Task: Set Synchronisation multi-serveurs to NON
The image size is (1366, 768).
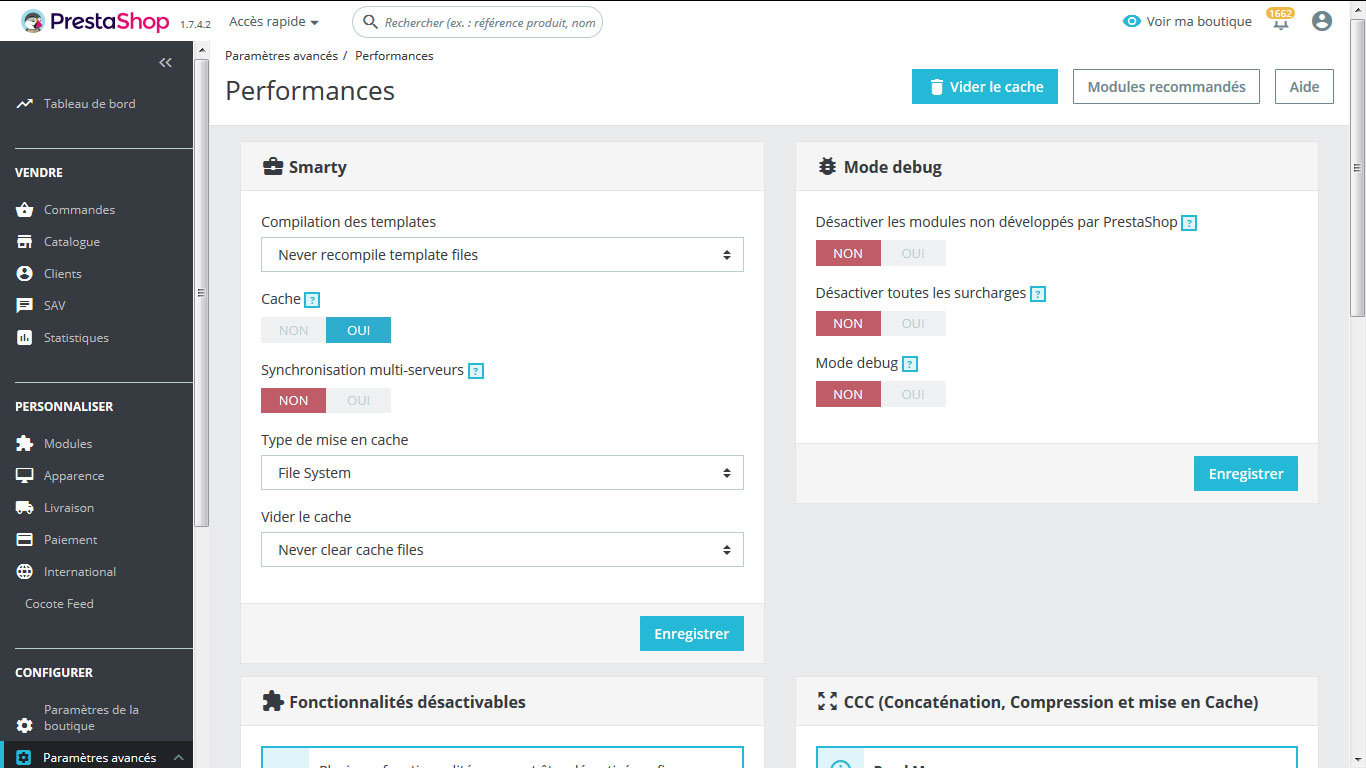Action: 294,400
